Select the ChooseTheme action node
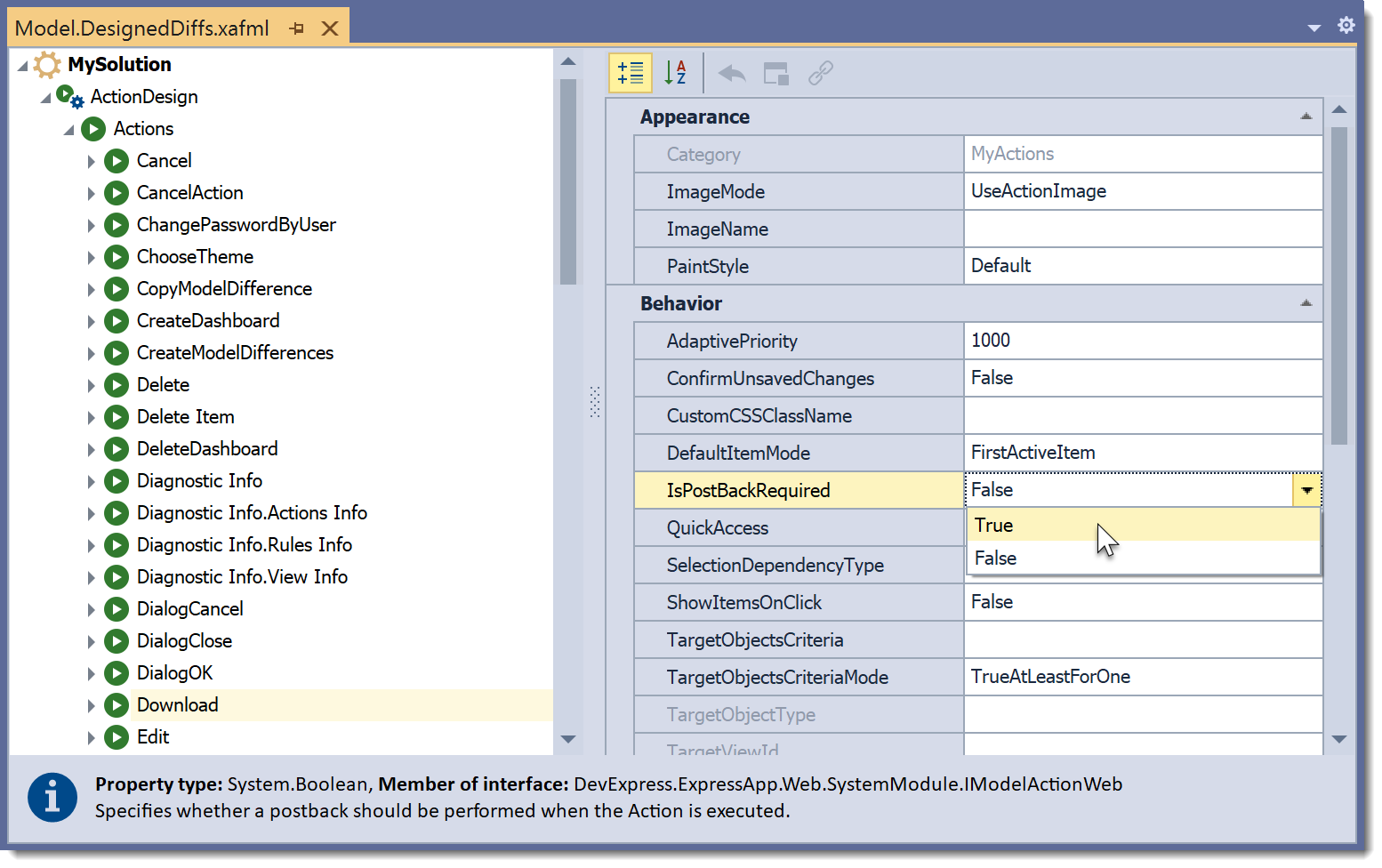This screenshot has width=1382, height=868. pos(195,257)
